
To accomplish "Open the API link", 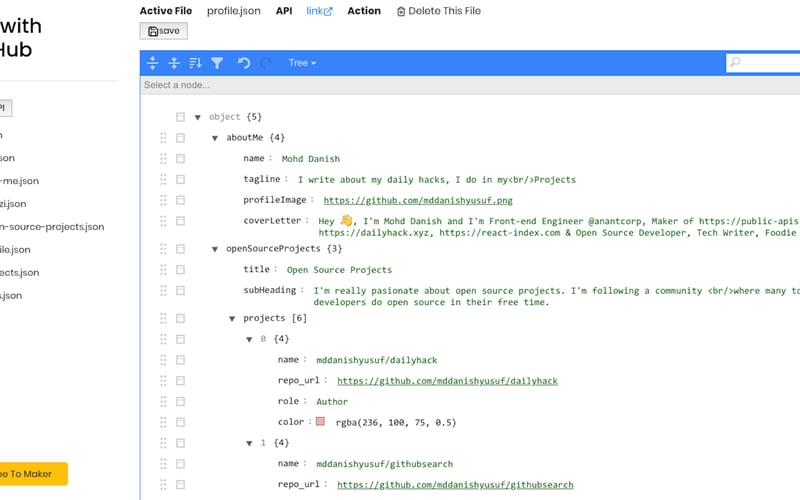I will point(319,11).
